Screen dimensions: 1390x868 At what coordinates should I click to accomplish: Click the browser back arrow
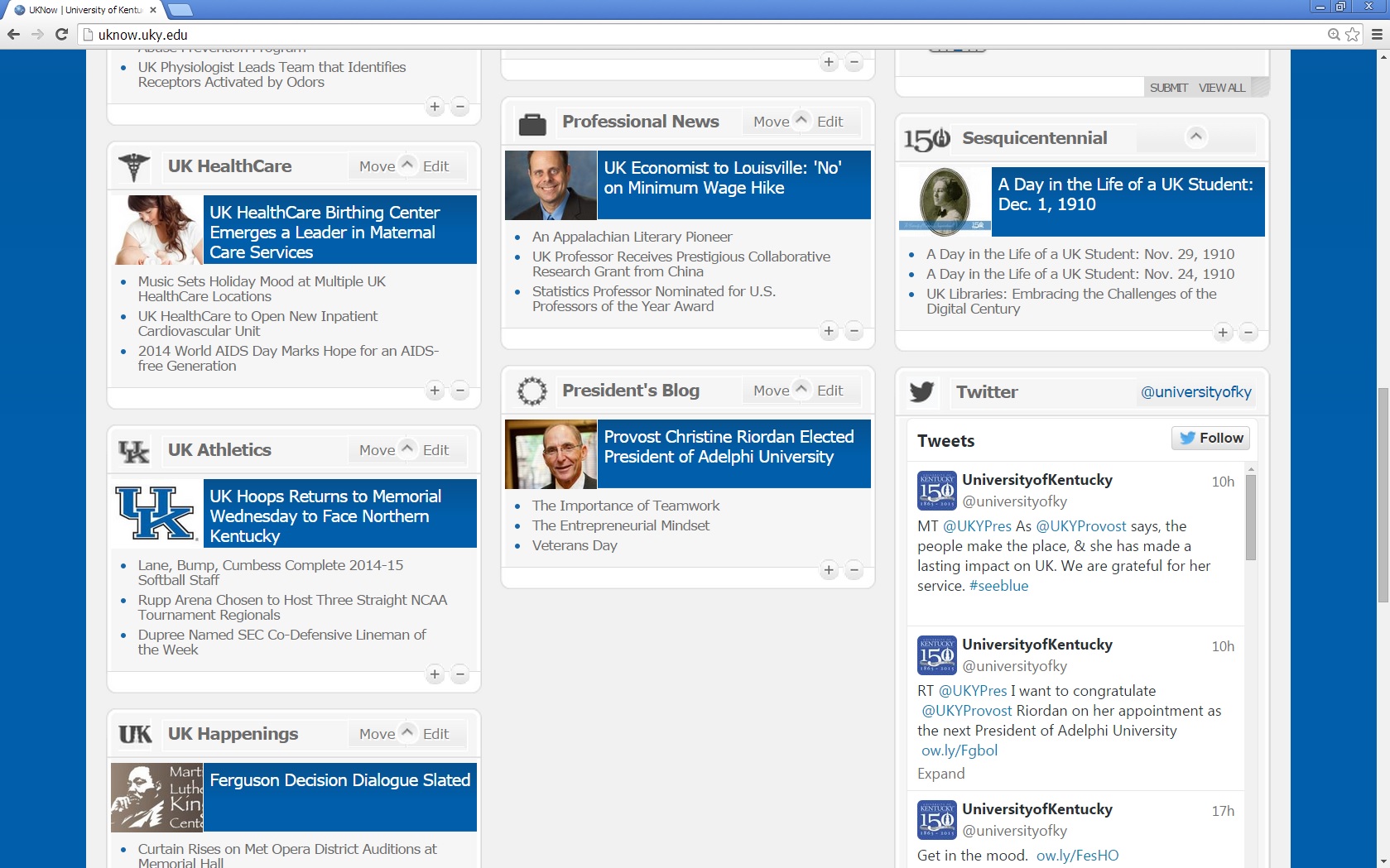[x=13, y=34]
